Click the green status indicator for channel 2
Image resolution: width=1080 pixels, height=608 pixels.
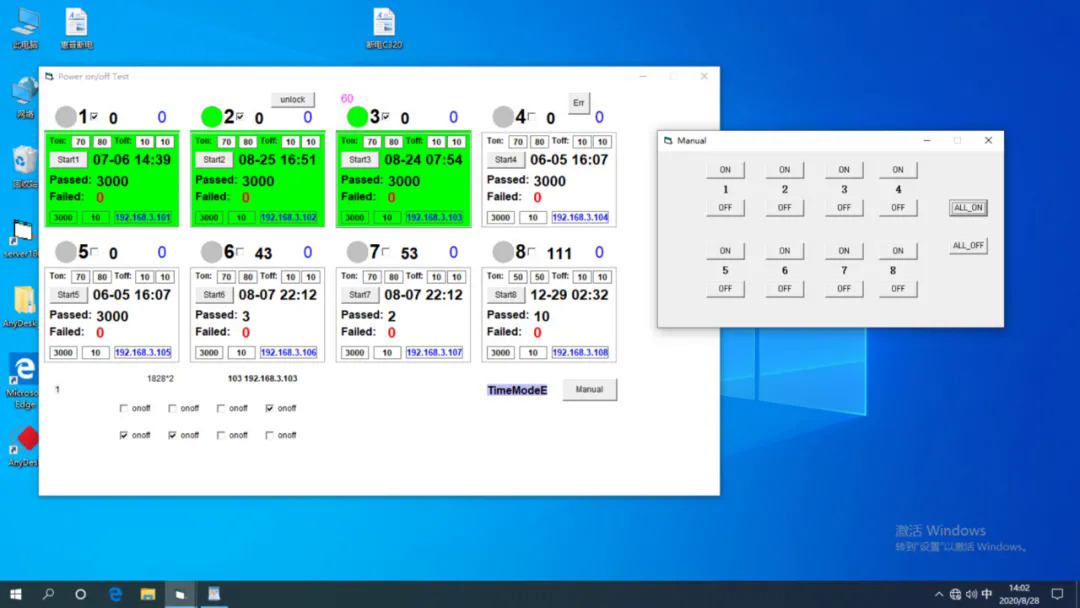point(212,117)
